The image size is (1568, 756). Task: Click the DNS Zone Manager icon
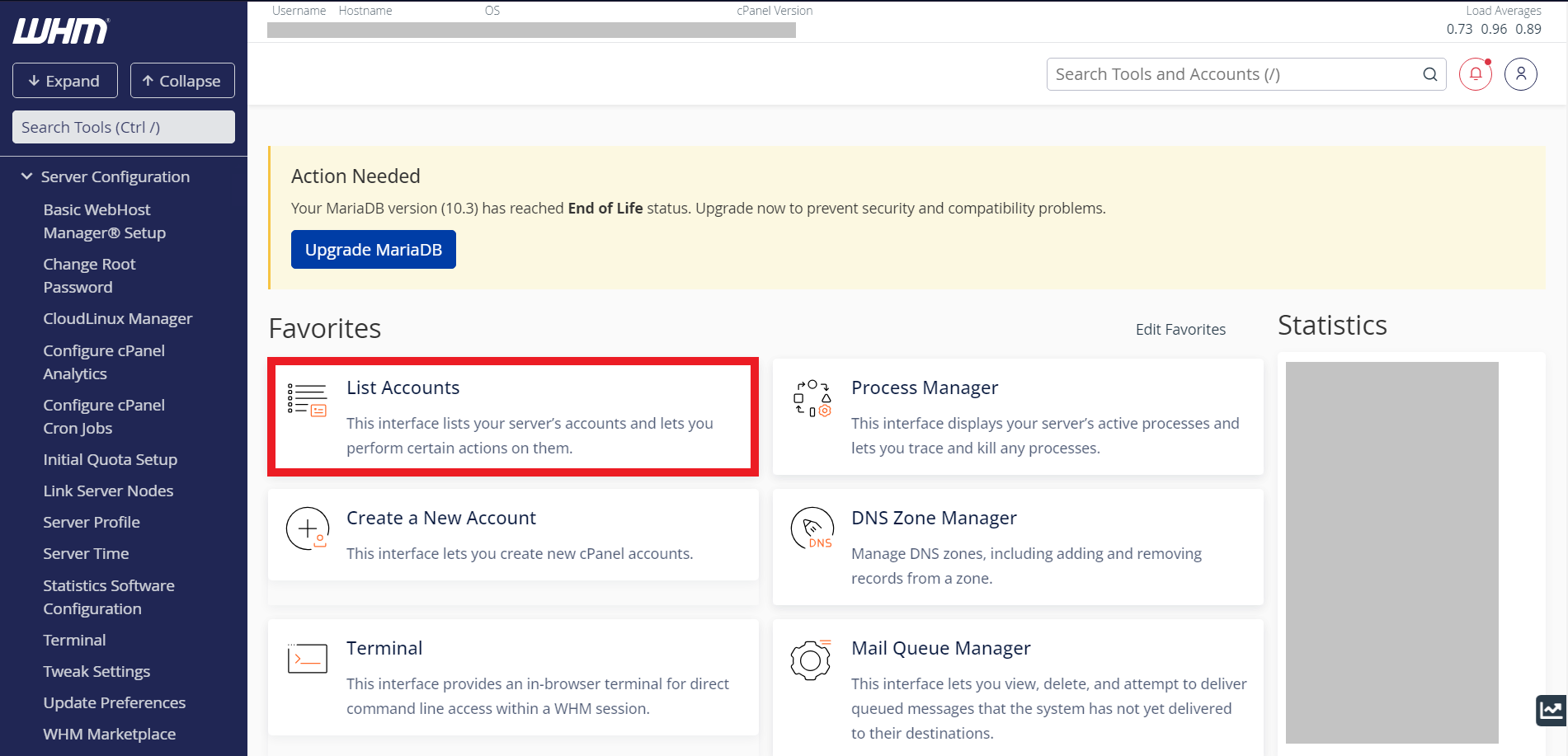[x=812, y=528]
